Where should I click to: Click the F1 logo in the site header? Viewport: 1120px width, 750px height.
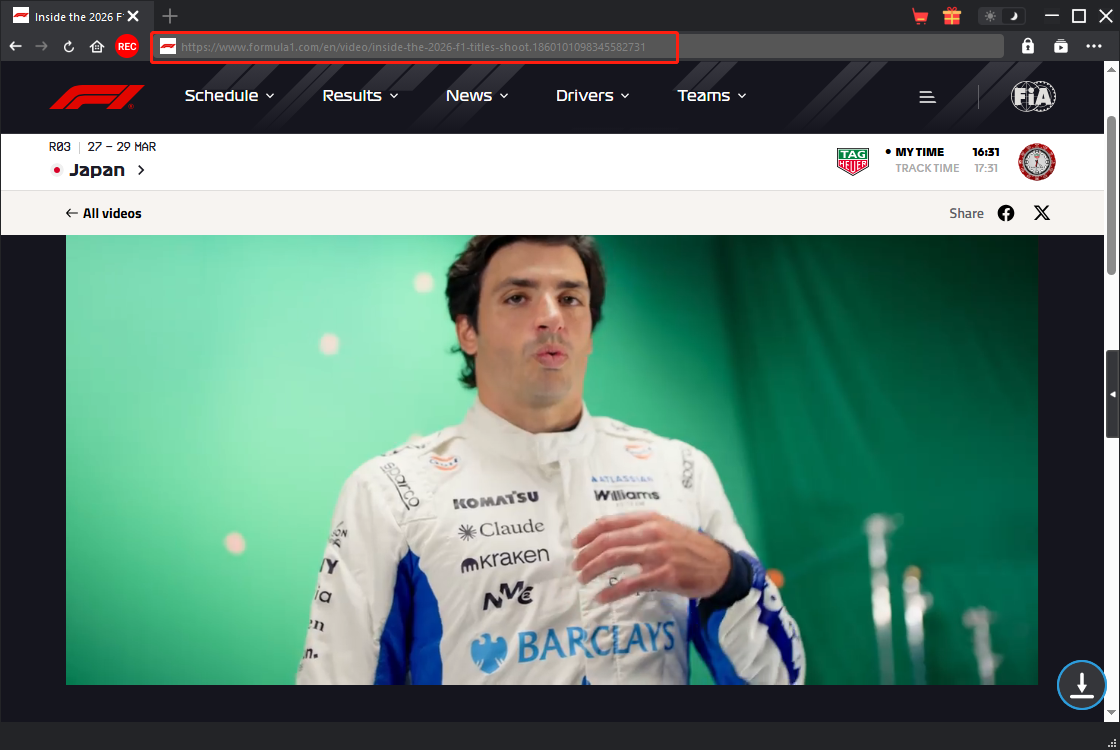click(x=97, y=96)
